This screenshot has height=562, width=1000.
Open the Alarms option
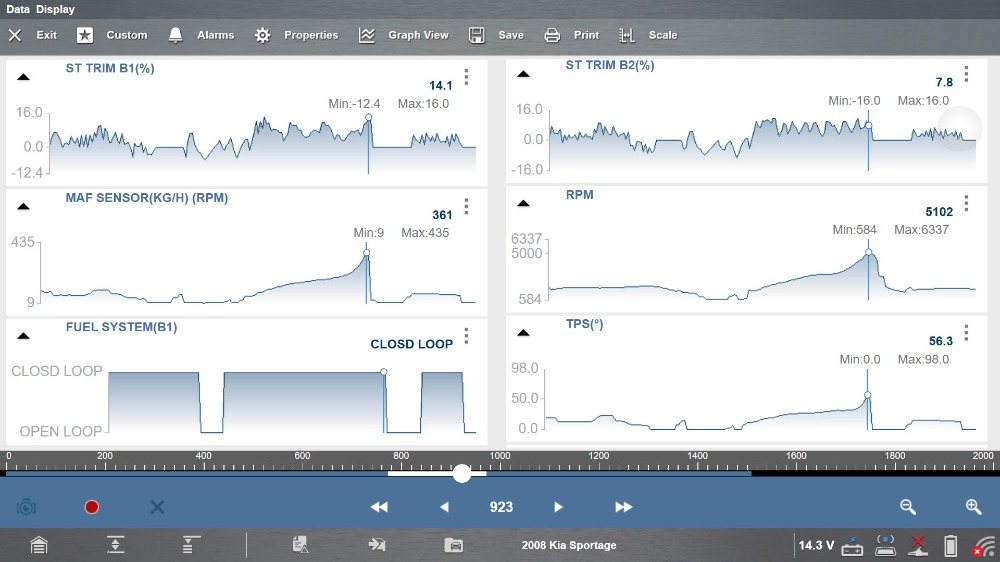201,35
